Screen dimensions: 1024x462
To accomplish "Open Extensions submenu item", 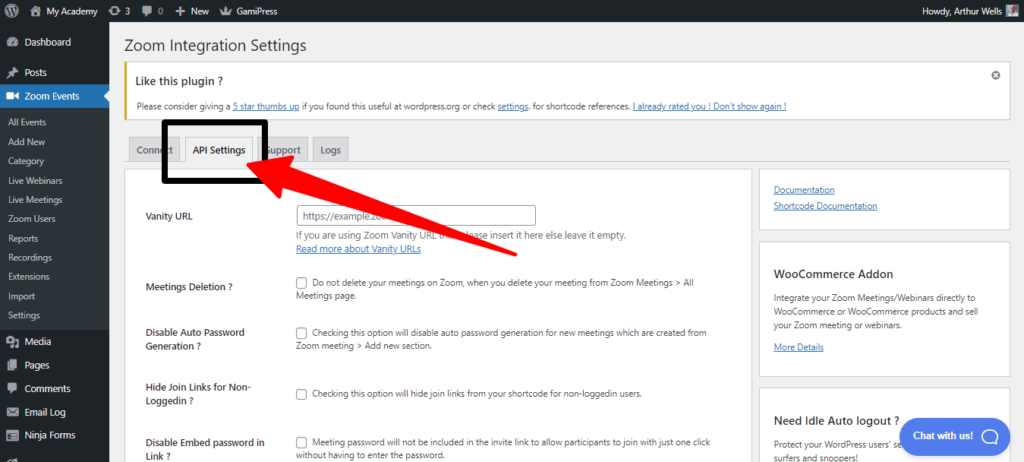I will (x=29, y=276).
